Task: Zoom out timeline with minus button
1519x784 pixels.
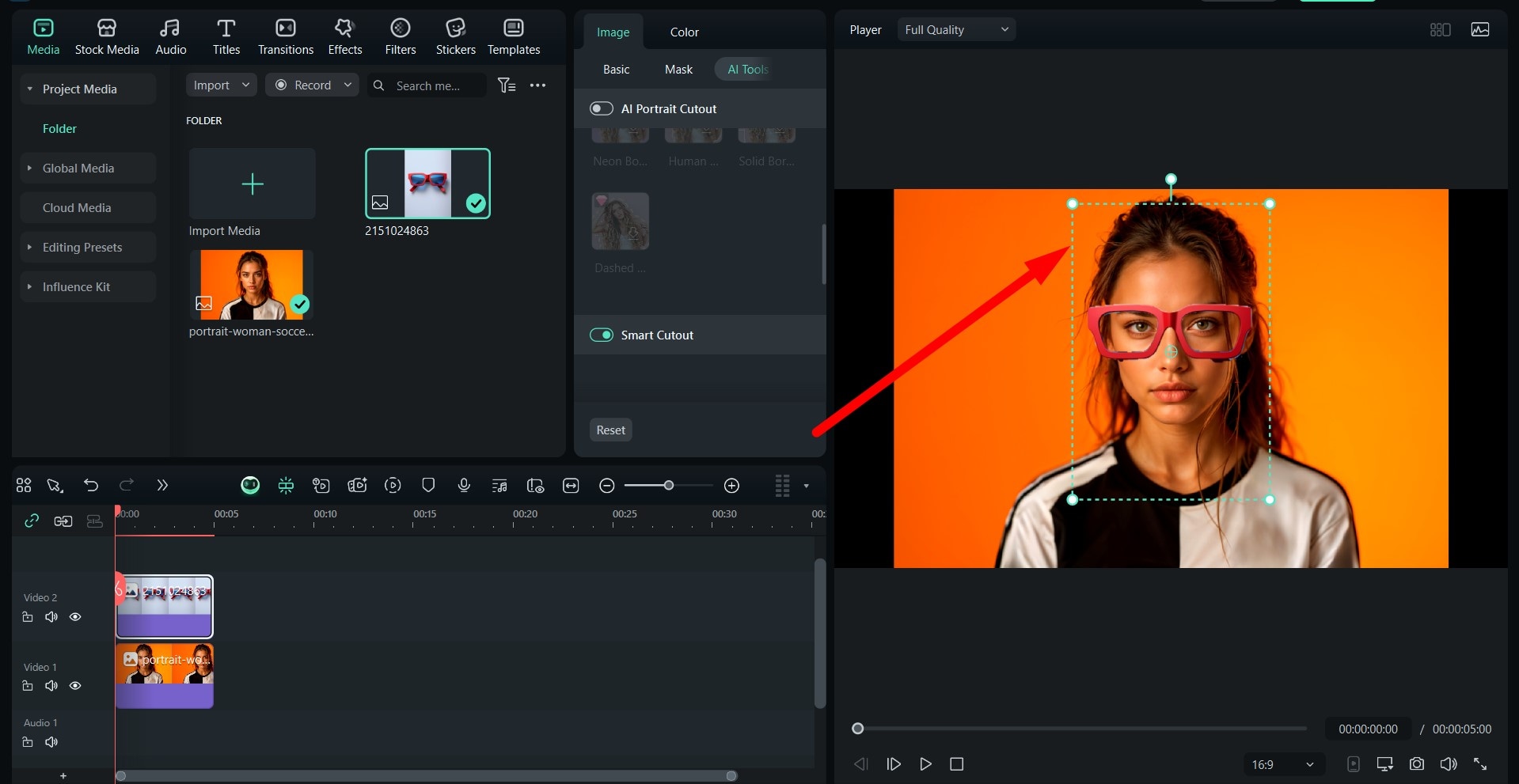Action: pyautogui.click(x=607, y=485)
